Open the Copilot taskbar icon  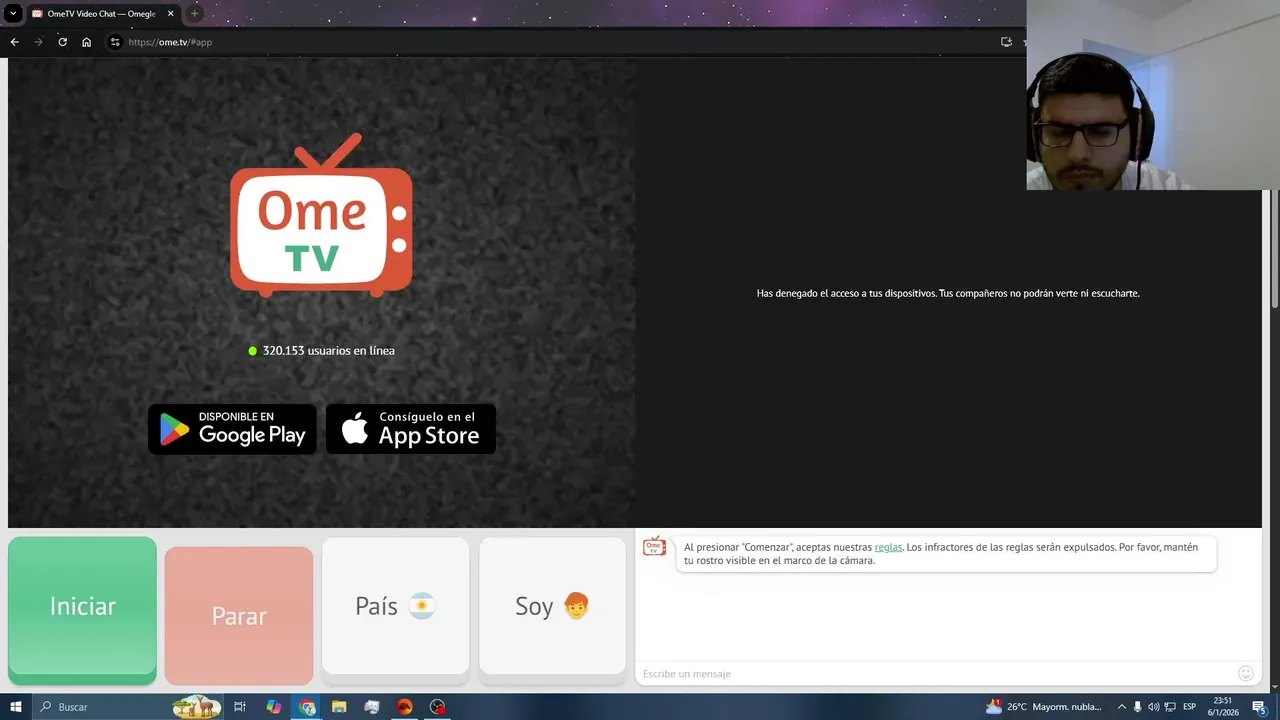click(274, 707)
